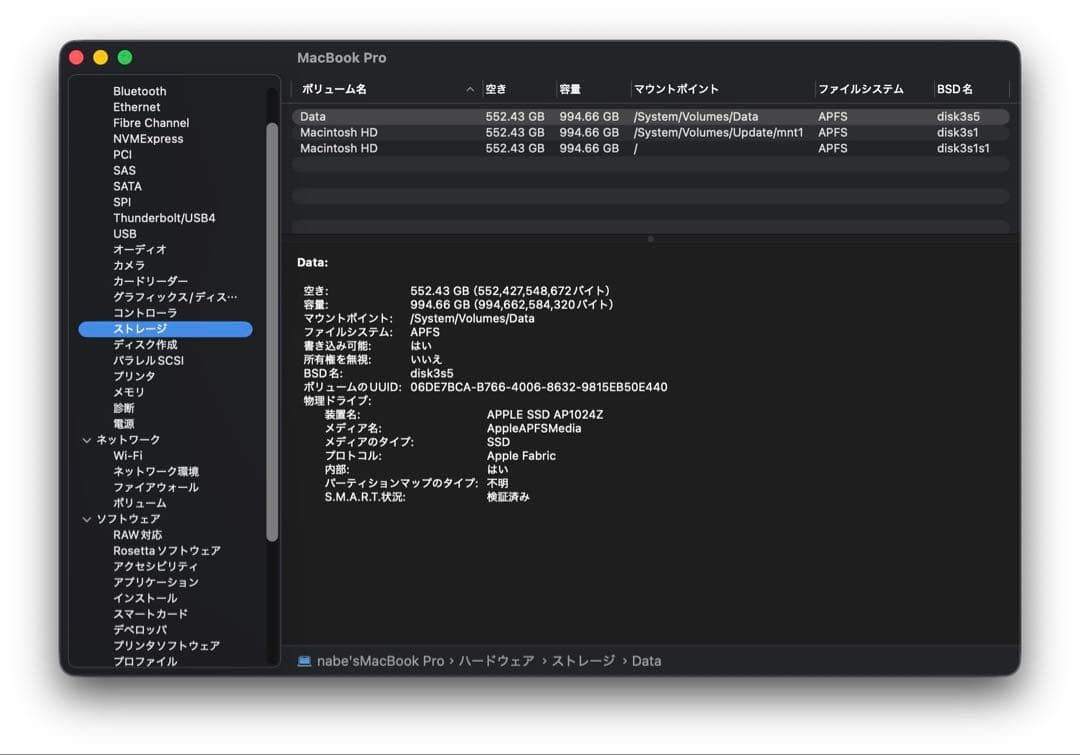Select パラレルSCSI in the sidebar
Screen dimensions: 1080x755
(148, 360)
